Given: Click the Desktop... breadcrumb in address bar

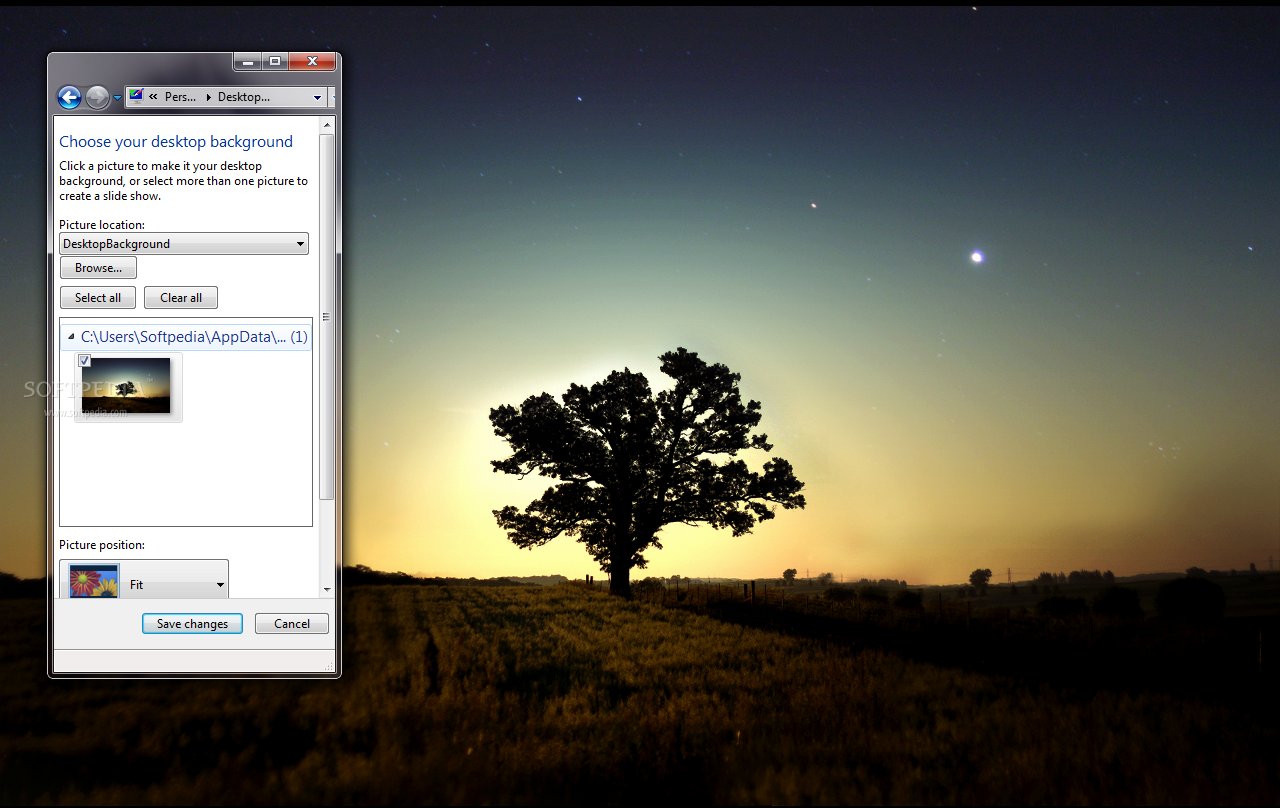Looking at the screenshot, I should (244, 97).
